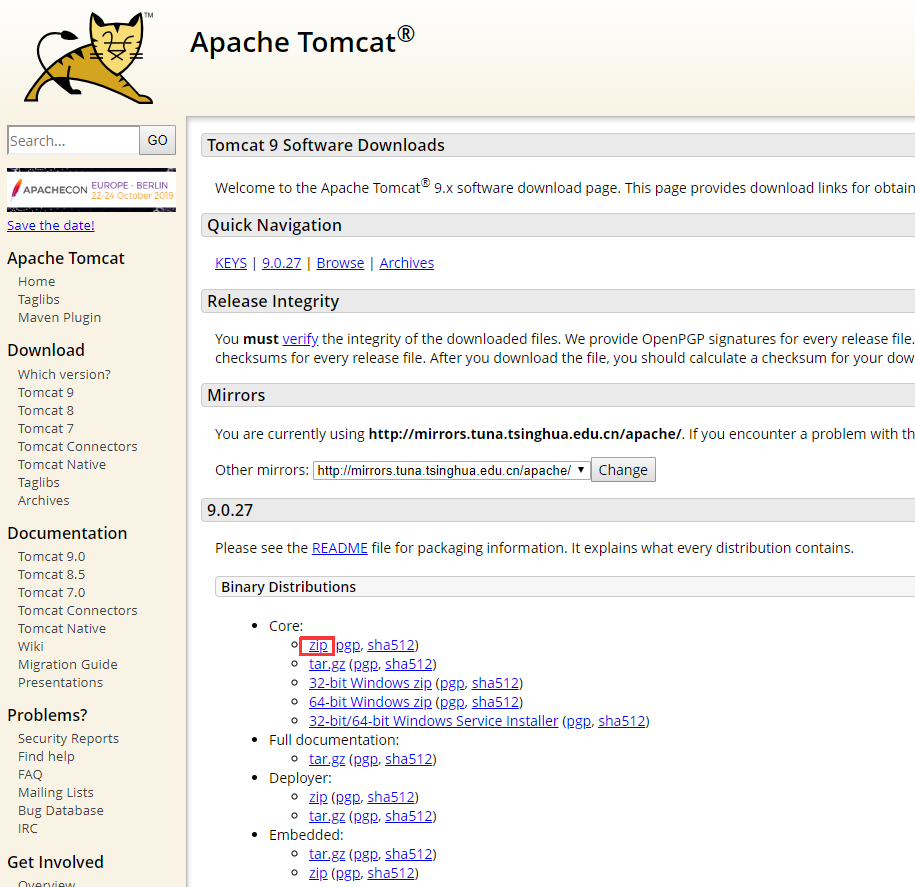This screenshot has height=887, width=915.
Task: Open sha512 for Full documentation tar.gz
Action: [409, 759]
